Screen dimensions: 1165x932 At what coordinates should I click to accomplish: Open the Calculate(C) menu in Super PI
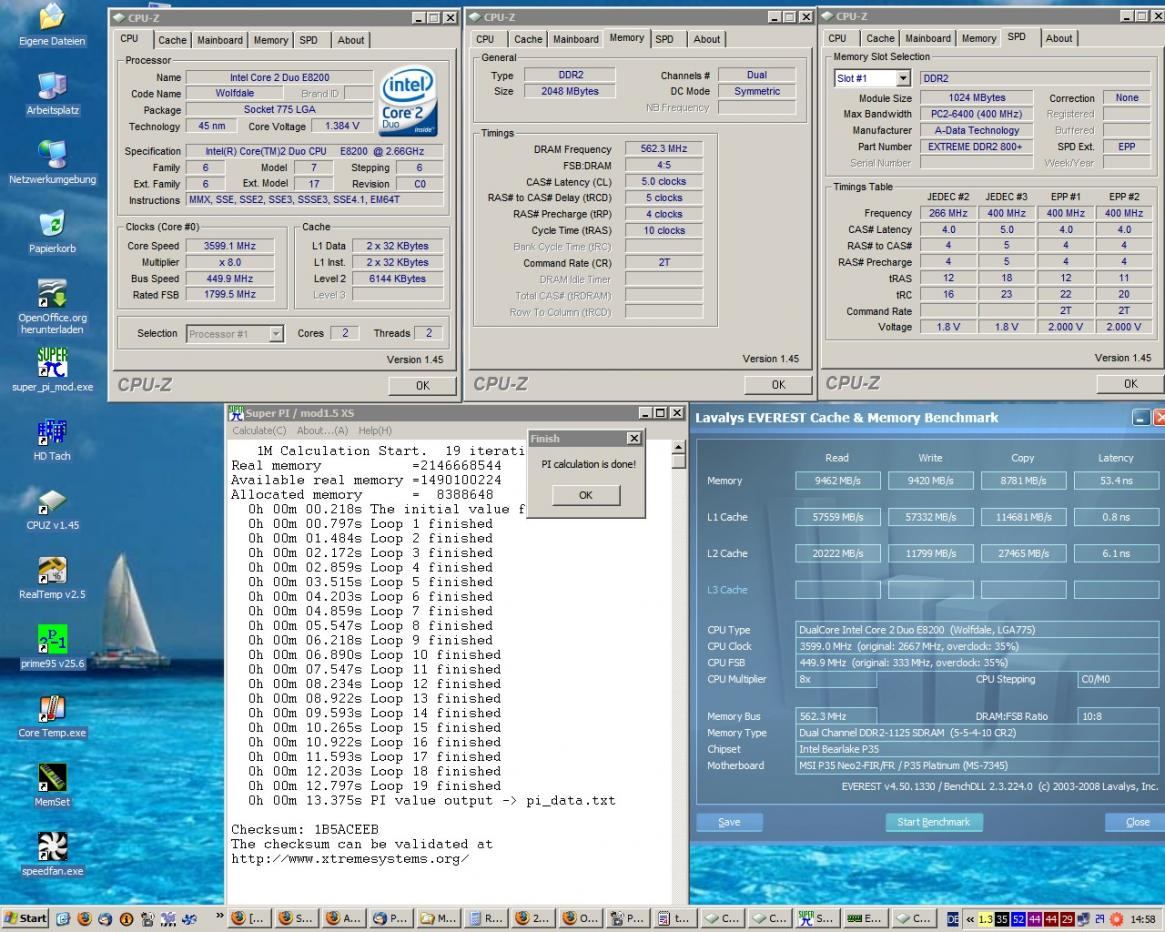tap(258, 430)
